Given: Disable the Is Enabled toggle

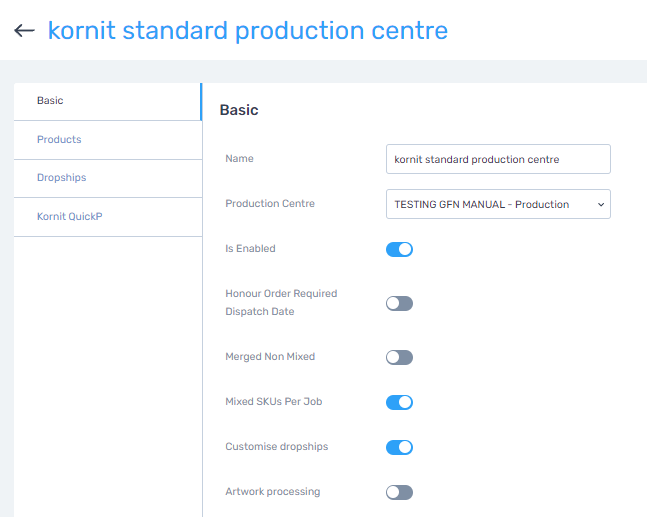Looking at the screenshot, I should point(399,249).
